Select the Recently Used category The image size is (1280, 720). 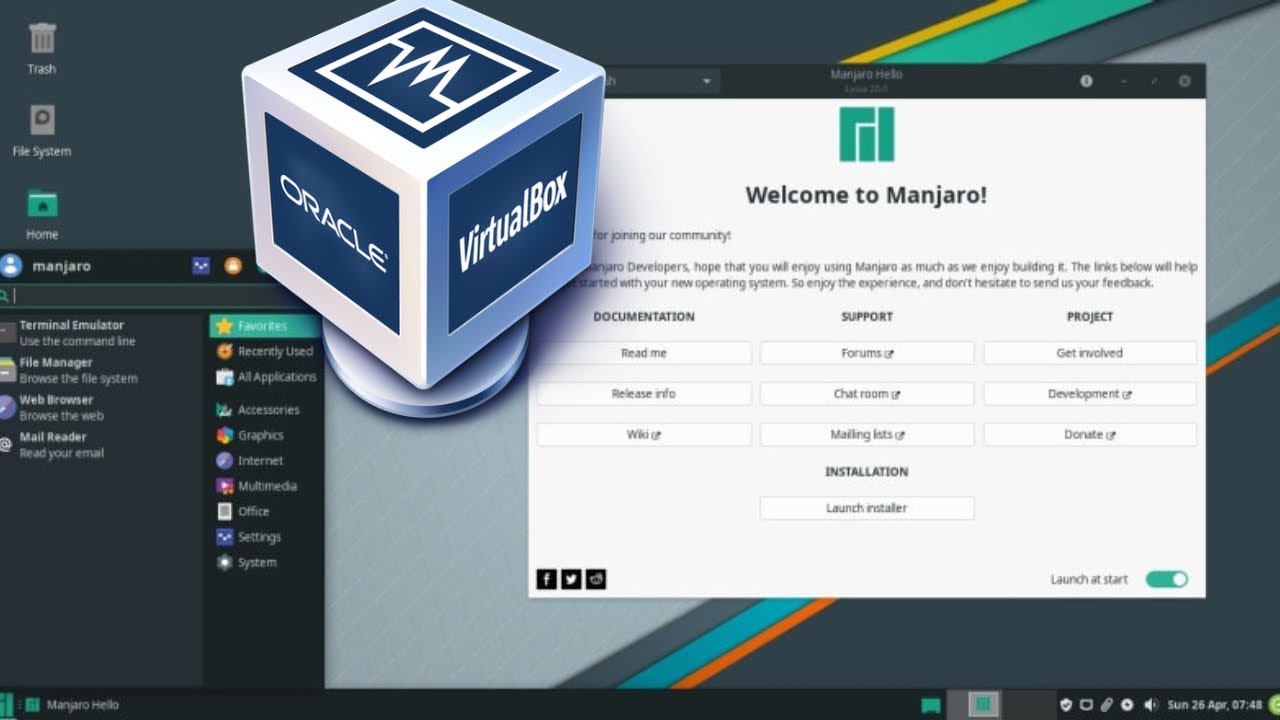[x=265, y=351]
